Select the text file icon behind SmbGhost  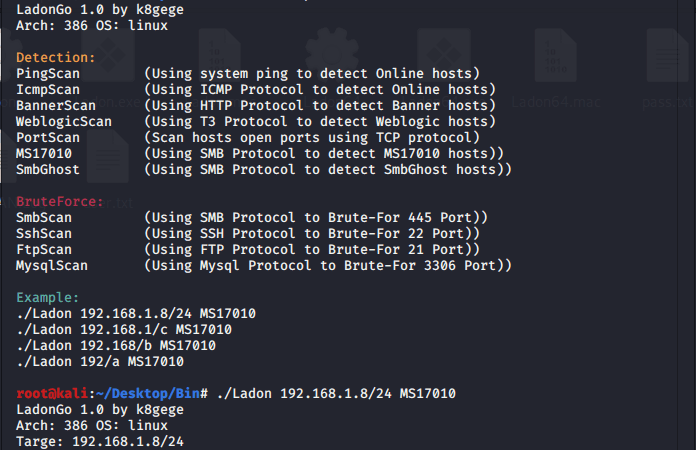(108, 156)
